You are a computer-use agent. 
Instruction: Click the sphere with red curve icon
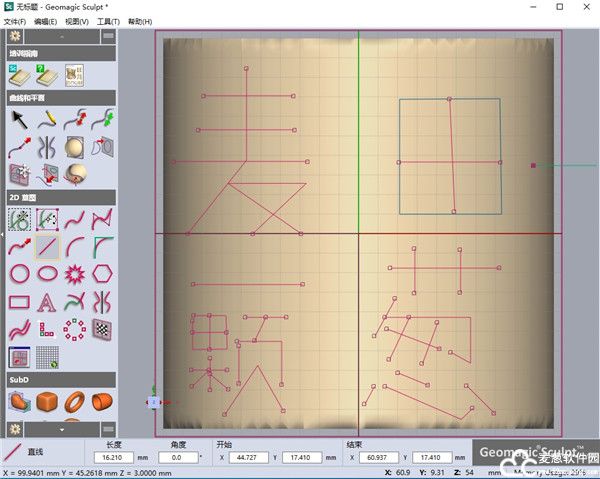pos(75,174)
